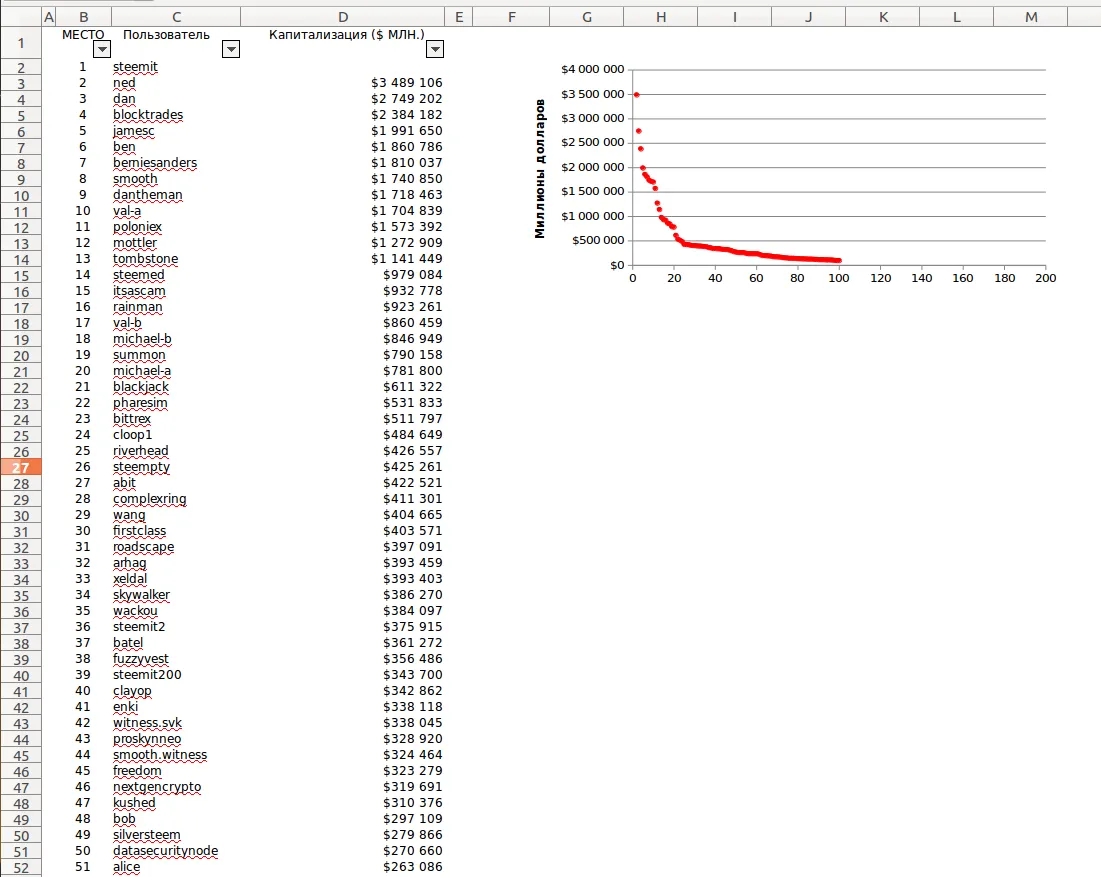Open the Пользователь column filter dropdown
The height and width of the screenshot is (877, 1101).
tap(231, 50)
